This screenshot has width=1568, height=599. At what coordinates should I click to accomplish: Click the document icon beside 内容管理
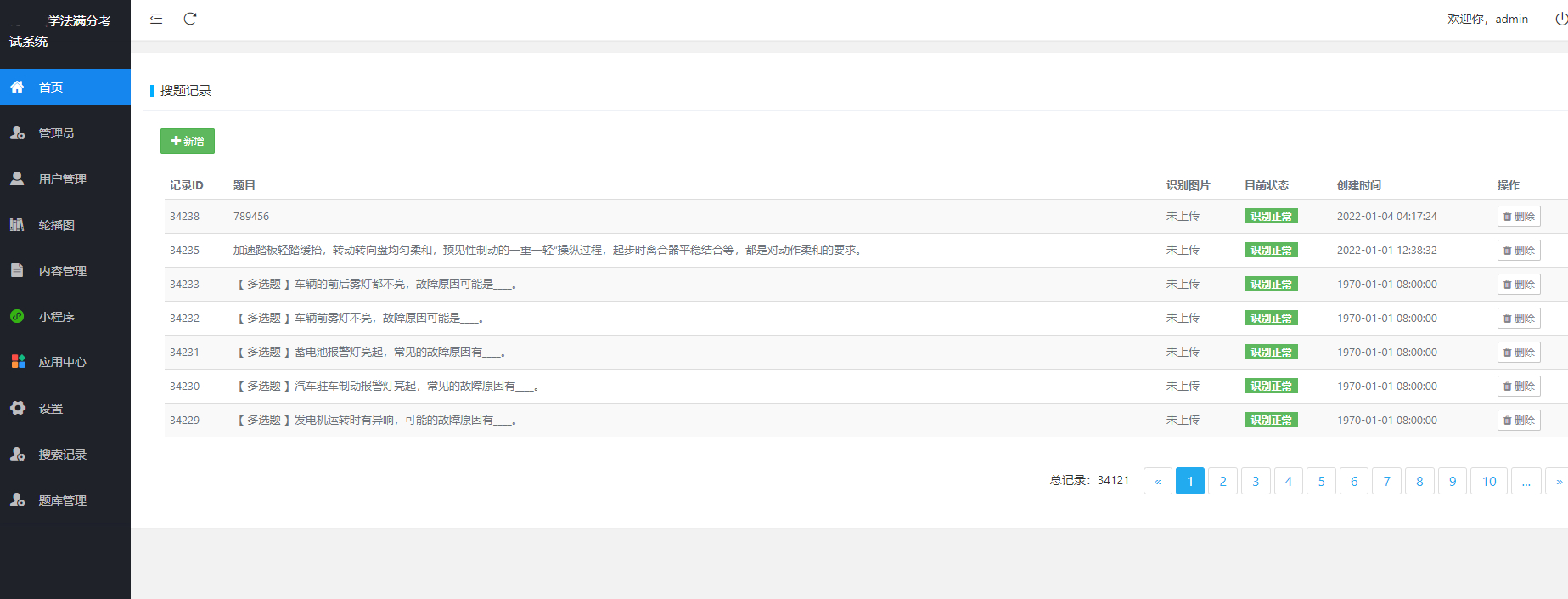[x=17, y=270]
